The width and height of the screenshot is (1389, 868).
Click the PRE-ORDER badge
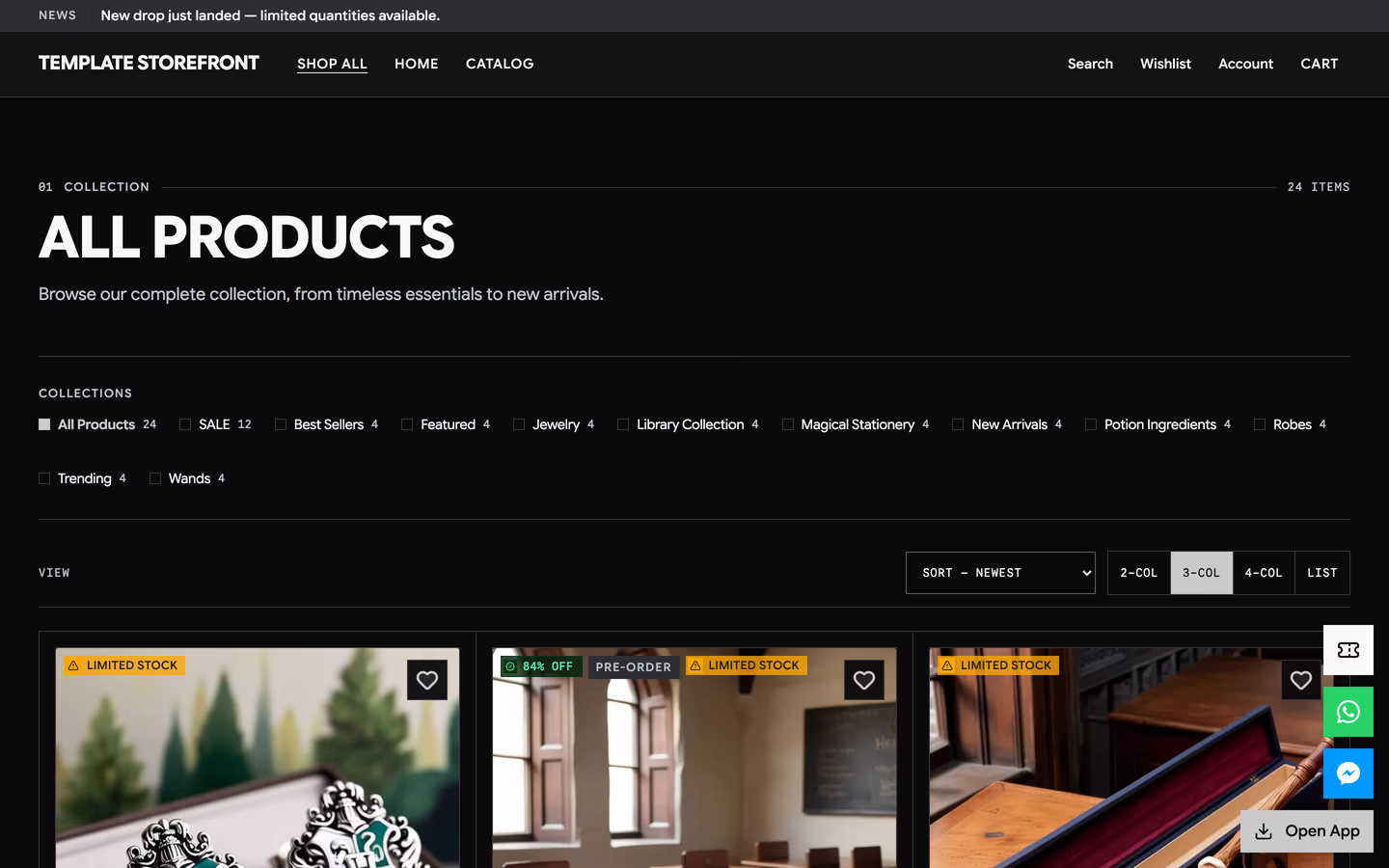634,666
